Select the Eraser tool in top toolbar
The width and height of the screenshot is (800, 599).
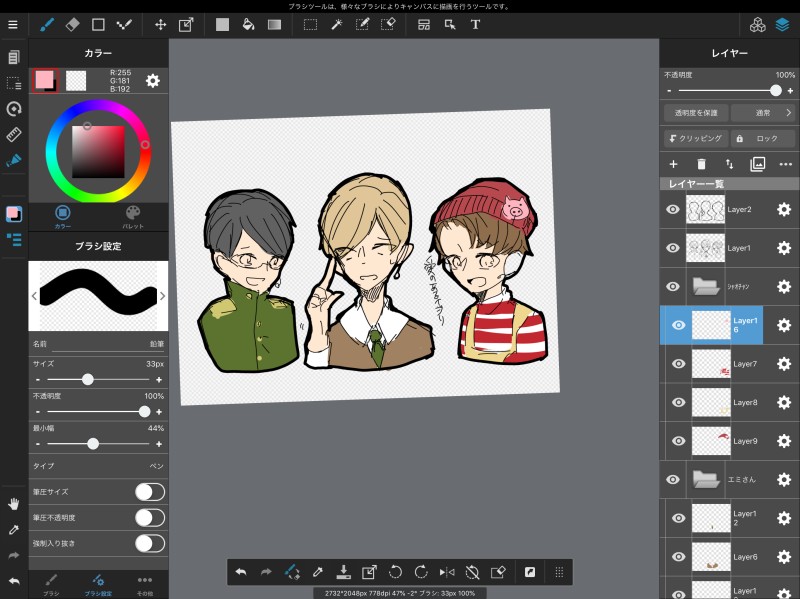72,24
